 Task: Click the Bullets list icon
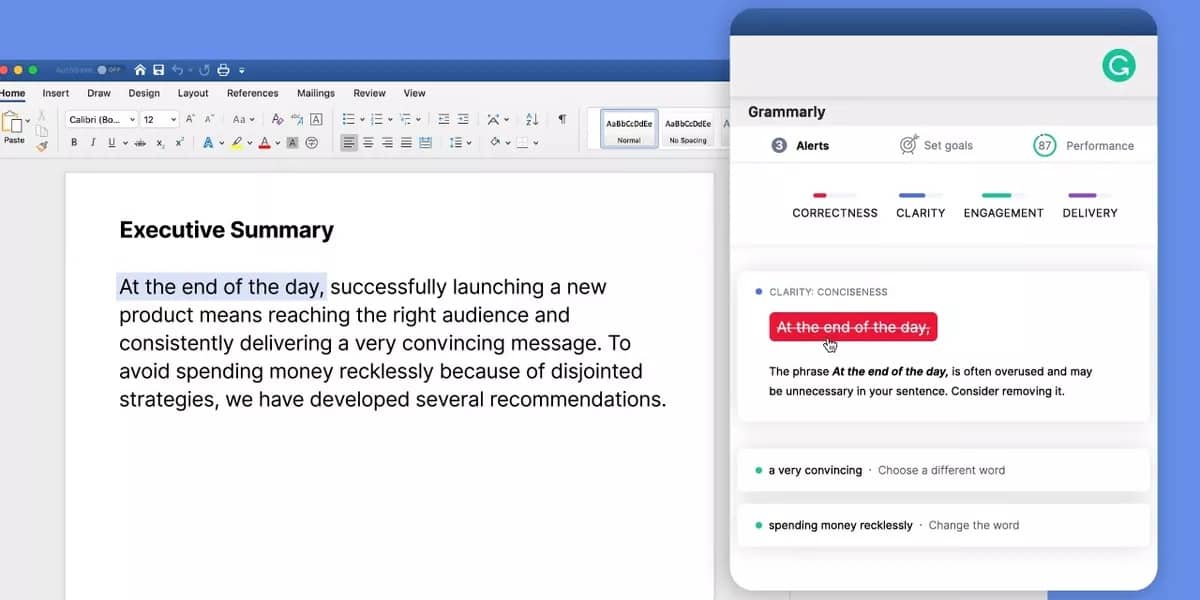348,119
